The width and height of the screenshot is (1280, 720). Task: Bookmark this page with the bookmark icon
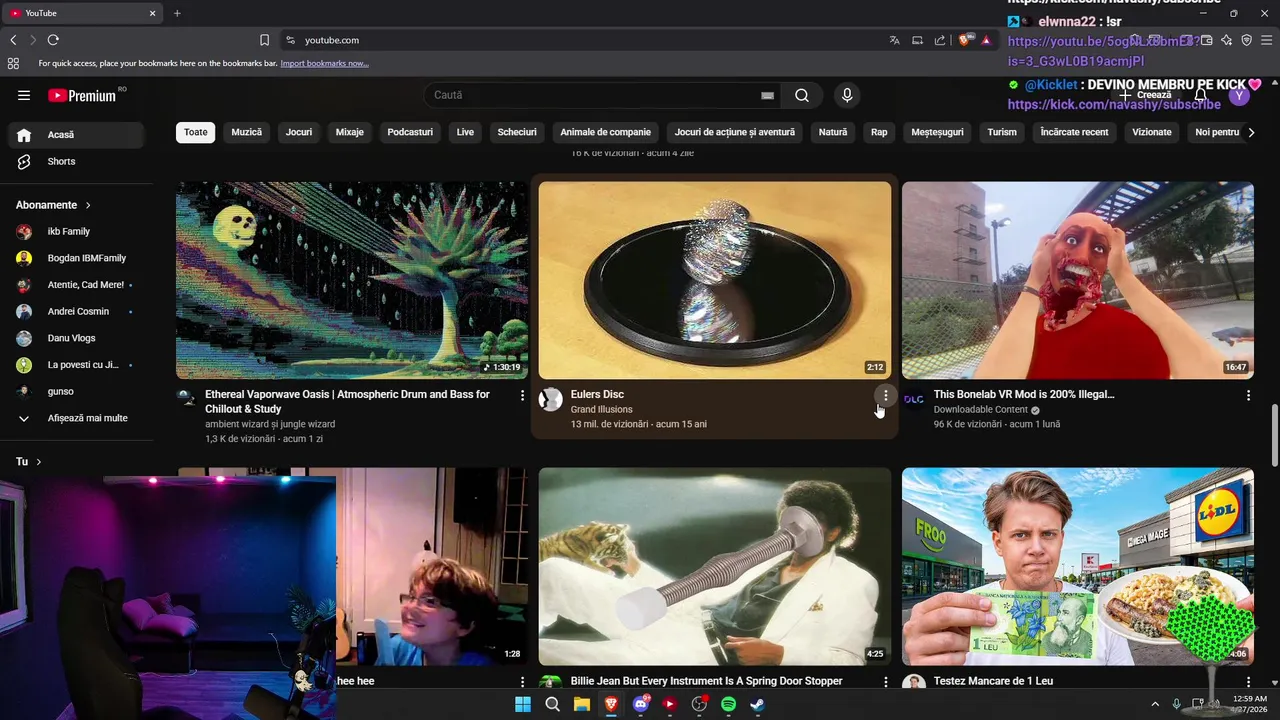pyautogui.click(x=264, y=40)
